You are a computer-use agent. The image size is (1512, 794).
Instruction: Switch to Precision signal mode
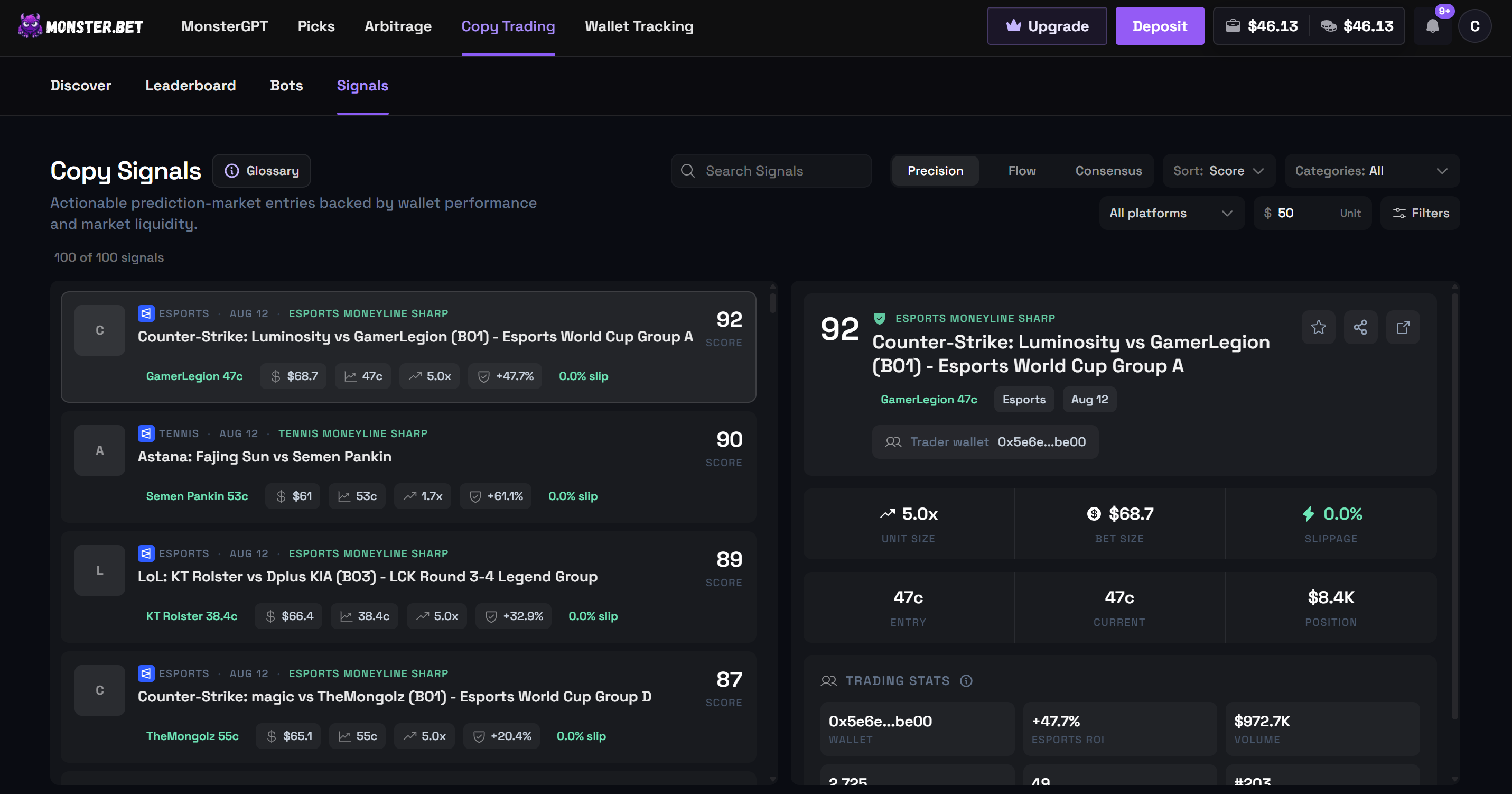tap(935, 171)
